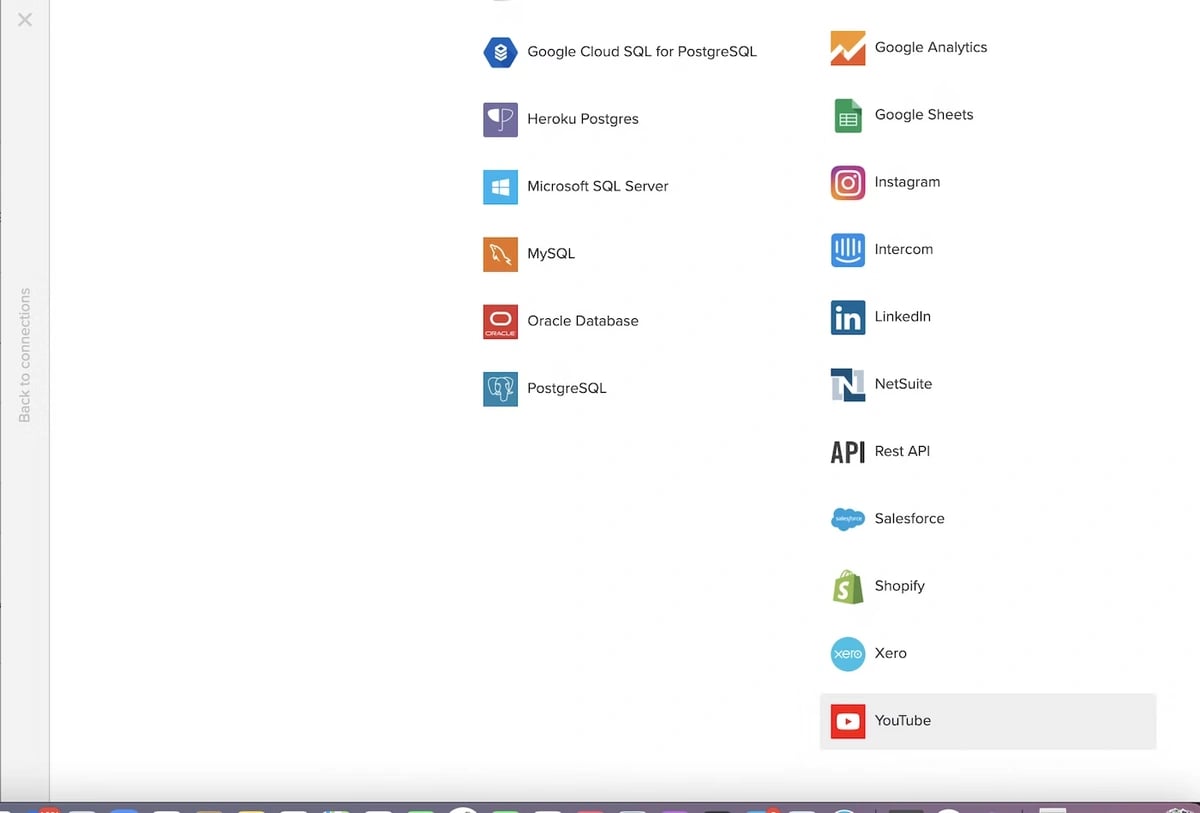1200x813 pixels.
Task: Select the NetSuite connector icon
Action: [848, 384]
